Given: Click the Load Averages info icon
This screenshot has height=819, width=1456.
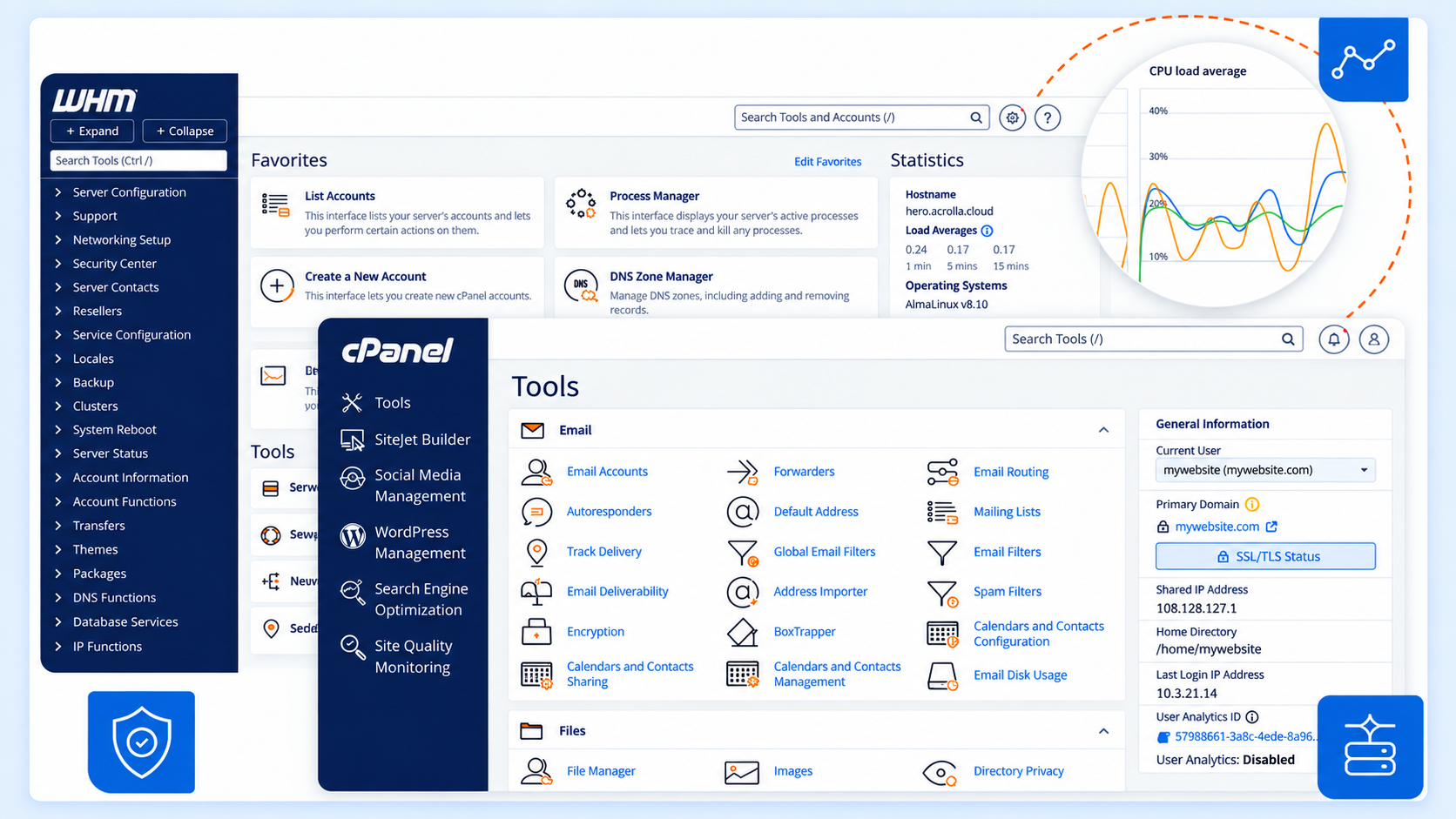Looking at the screenshot, I should [987, 231].
